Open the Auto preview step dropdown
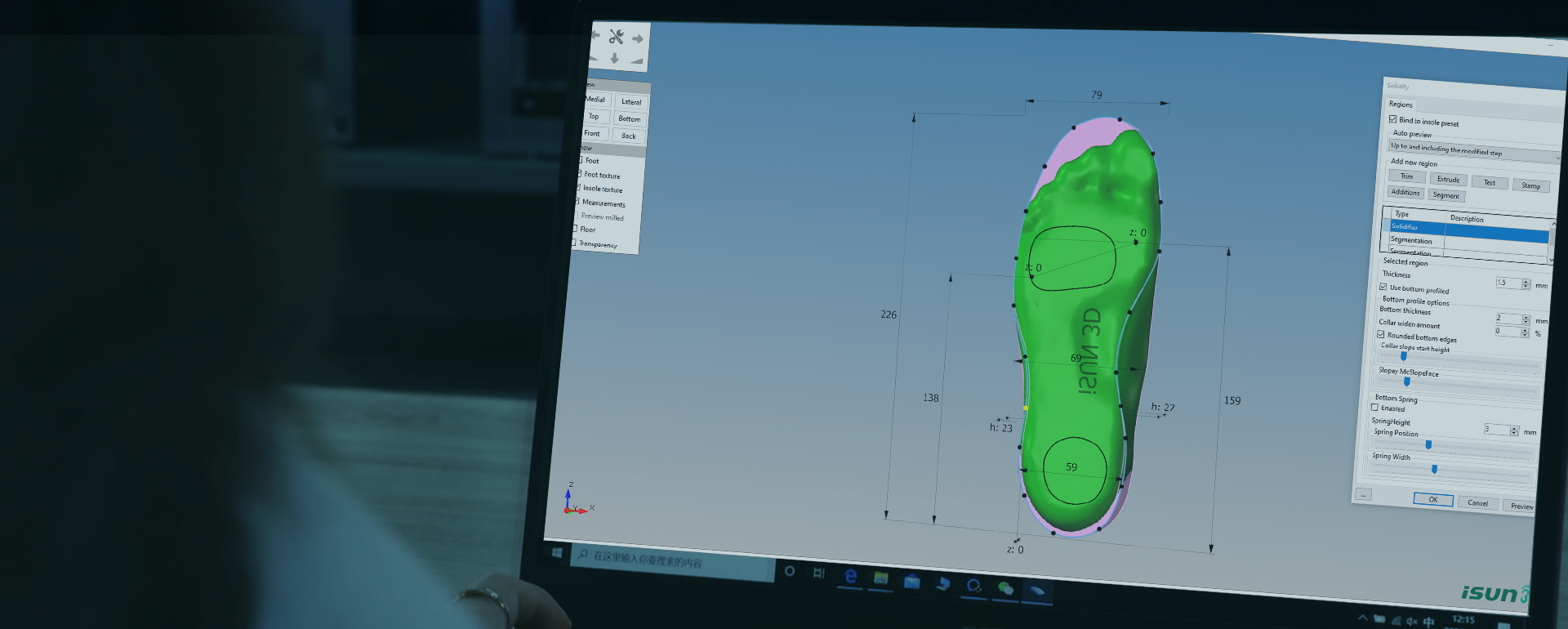 1475,150
